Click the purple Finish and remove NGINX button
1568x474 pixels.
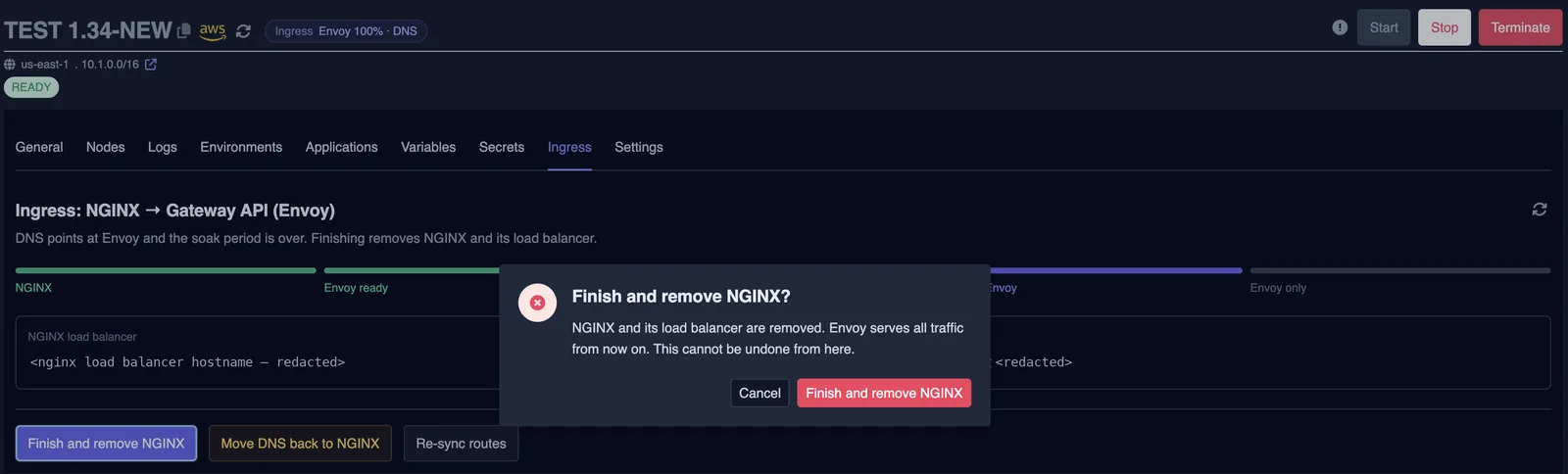click(x=107, y=444)
